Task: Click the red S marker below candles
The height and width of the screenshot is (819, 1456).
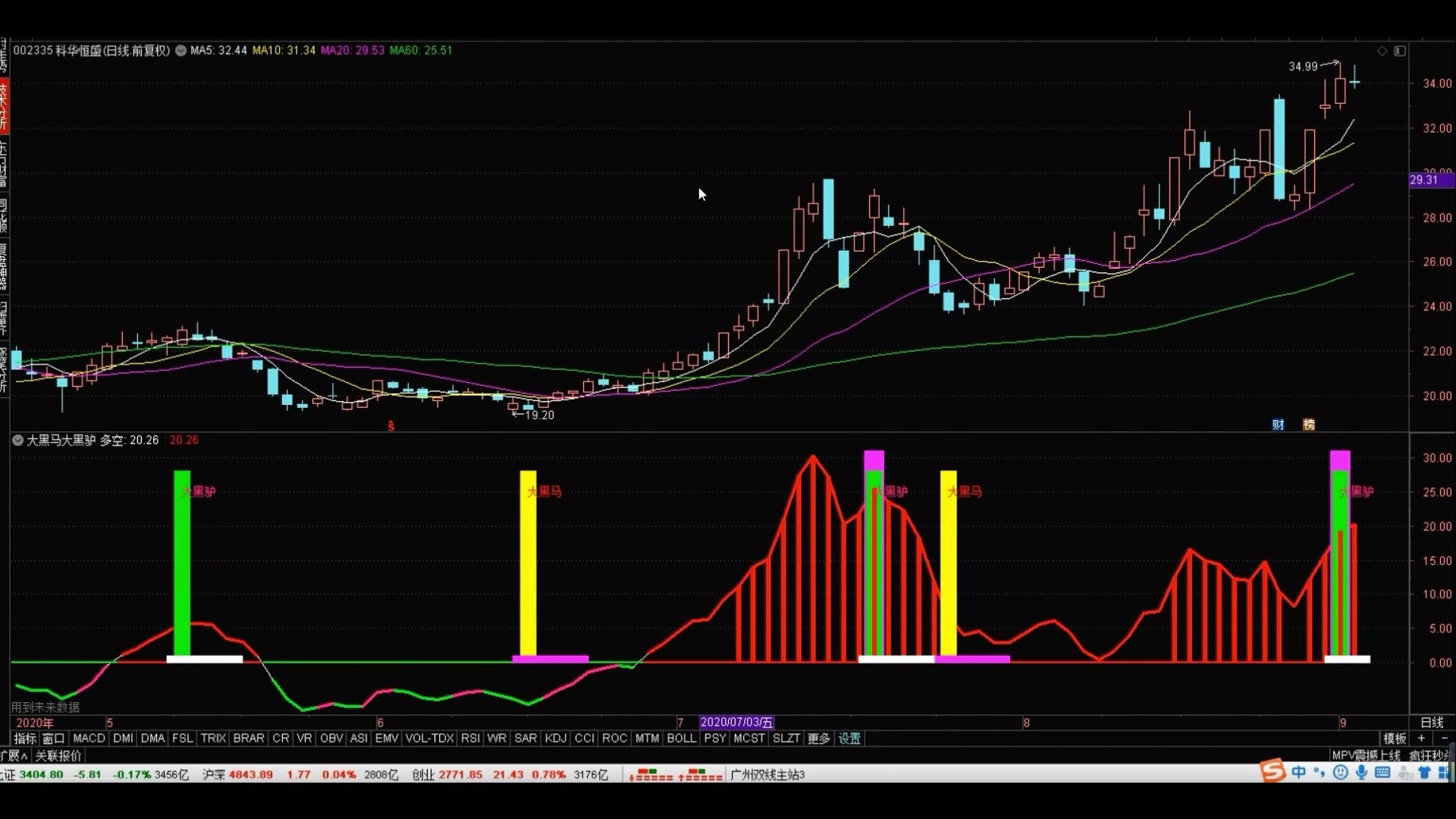Action: point(391,426)
